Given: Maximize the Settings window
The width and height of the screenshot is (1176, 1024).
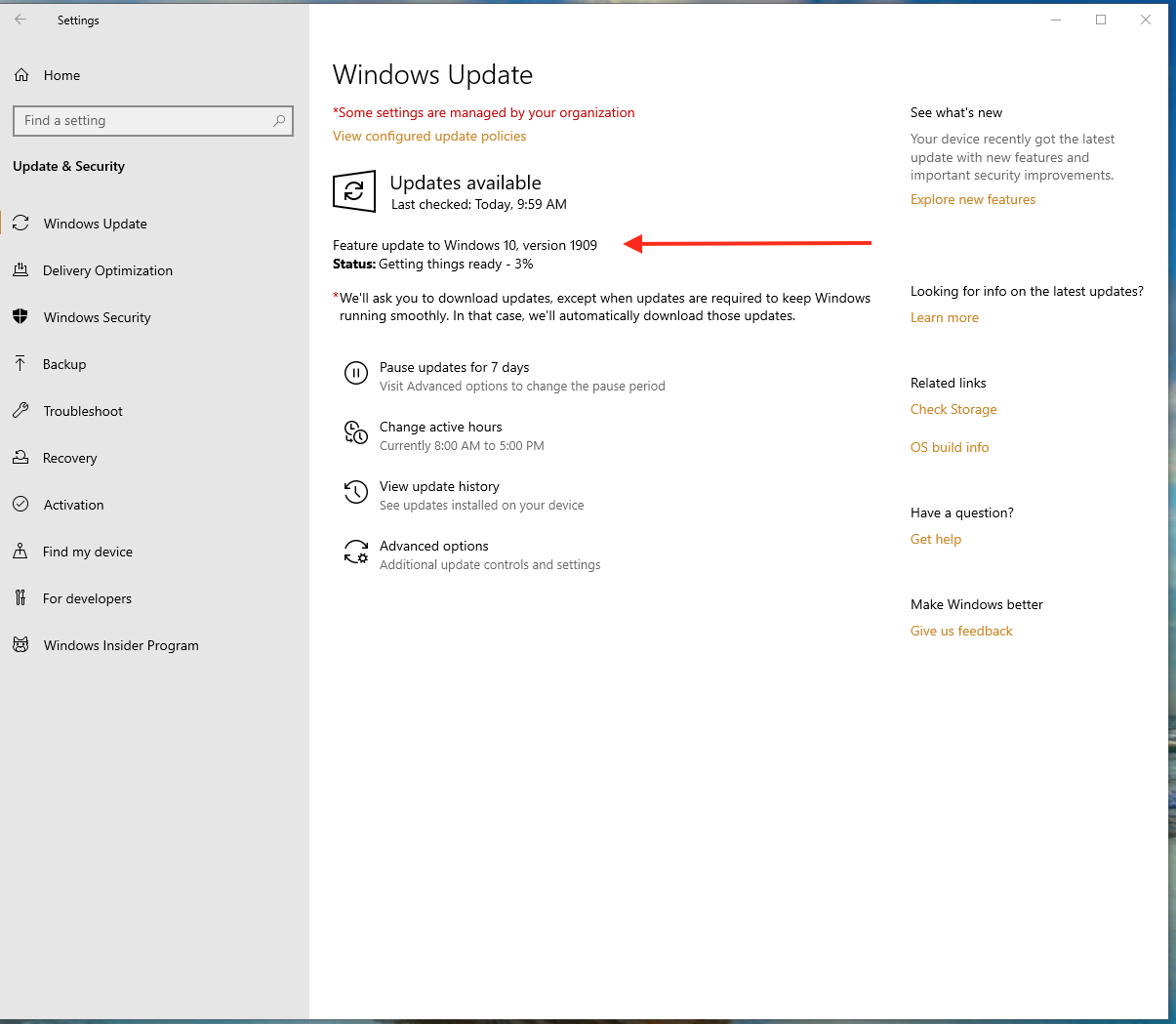Looking at the screenshot, I should click(1101, 20).
